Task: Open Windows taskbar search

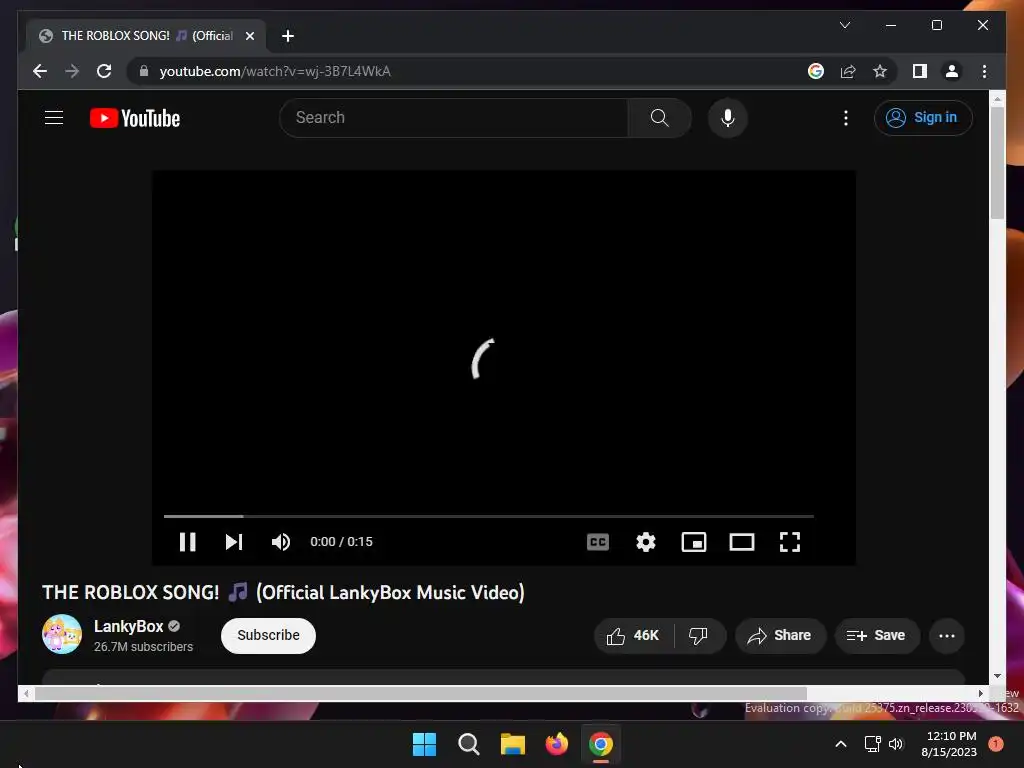Action: pyautogui.click(x=468, y=744)
